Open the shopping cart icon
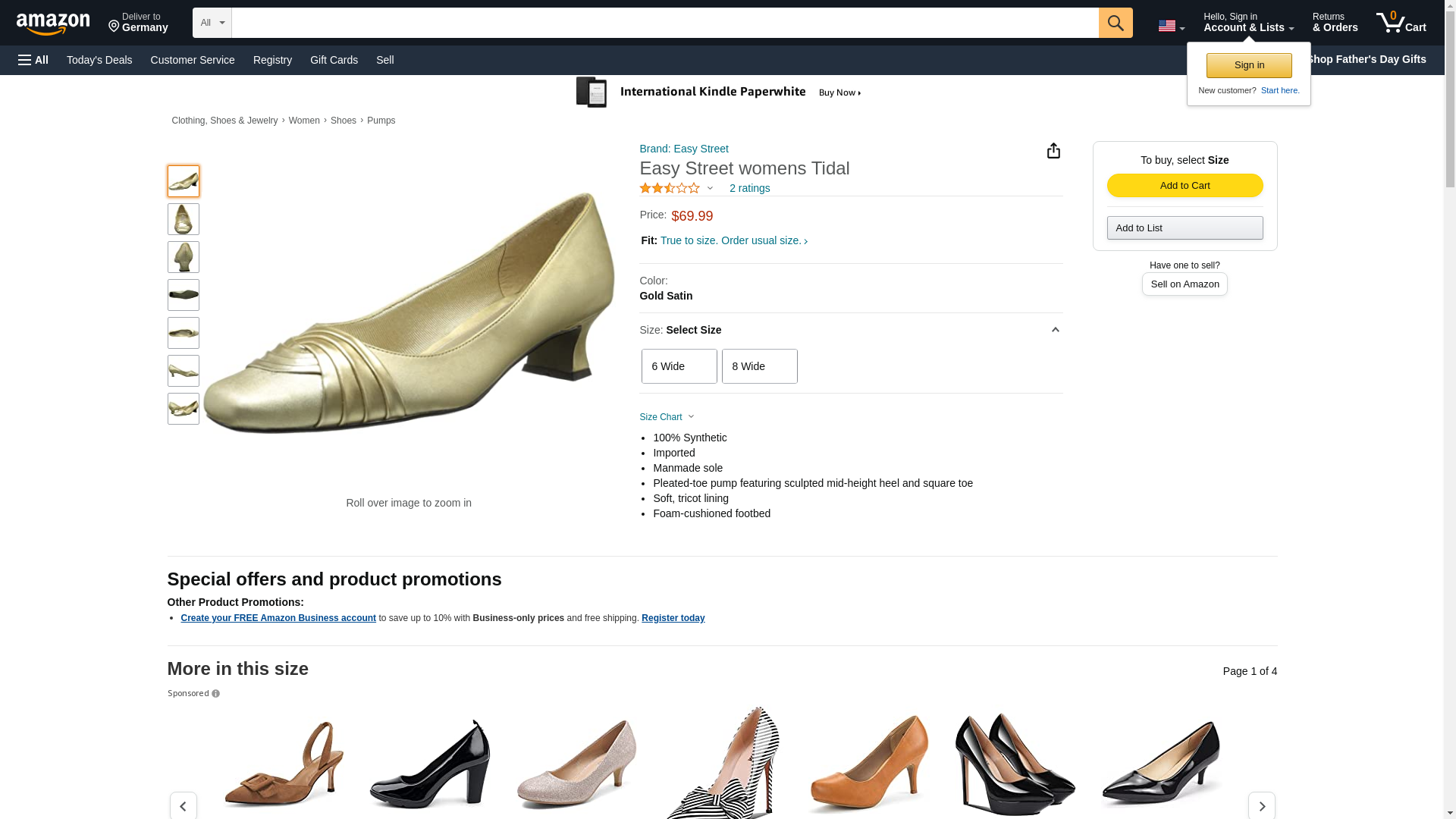 click(x=1401, y=23)
